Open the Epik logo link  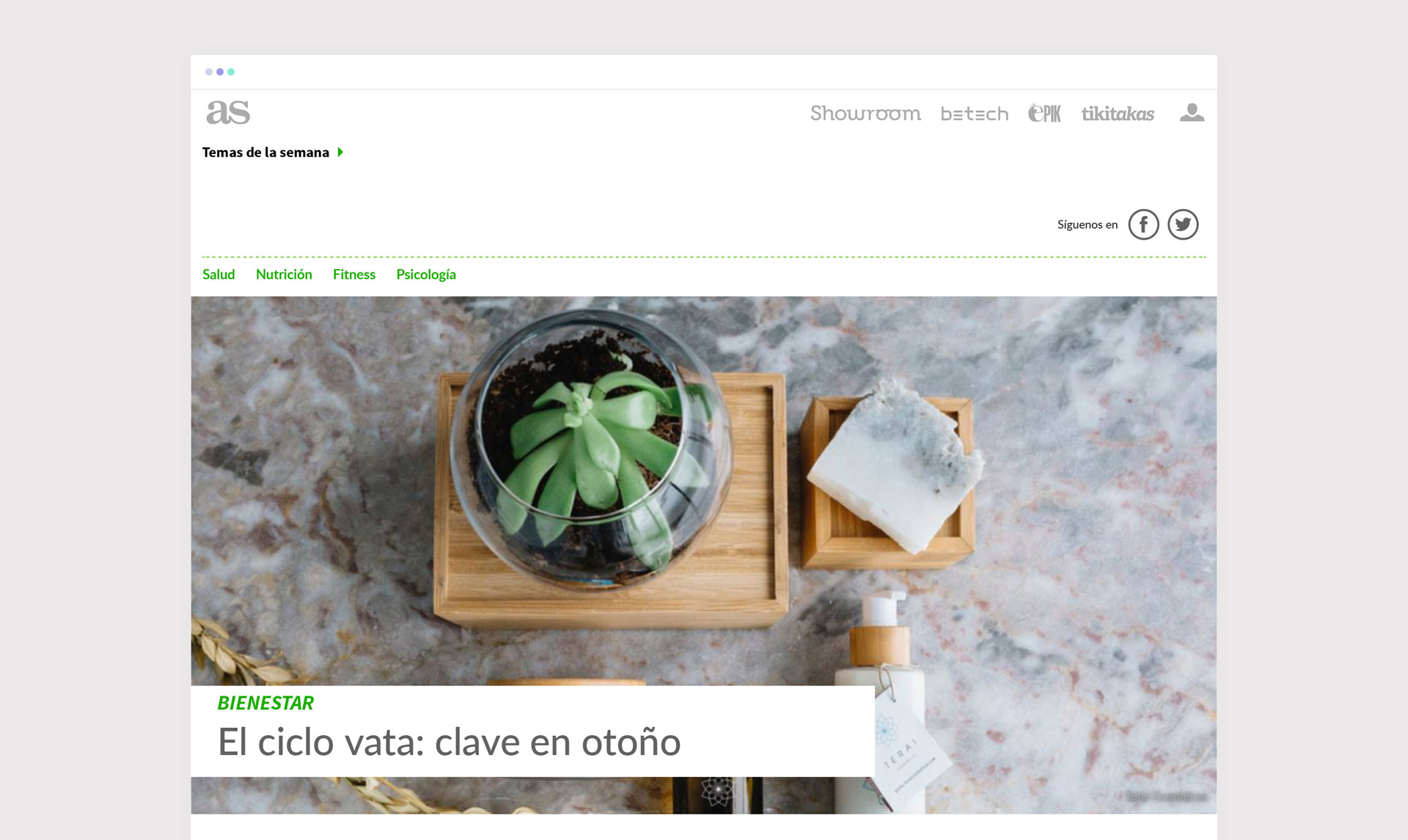1044,113
